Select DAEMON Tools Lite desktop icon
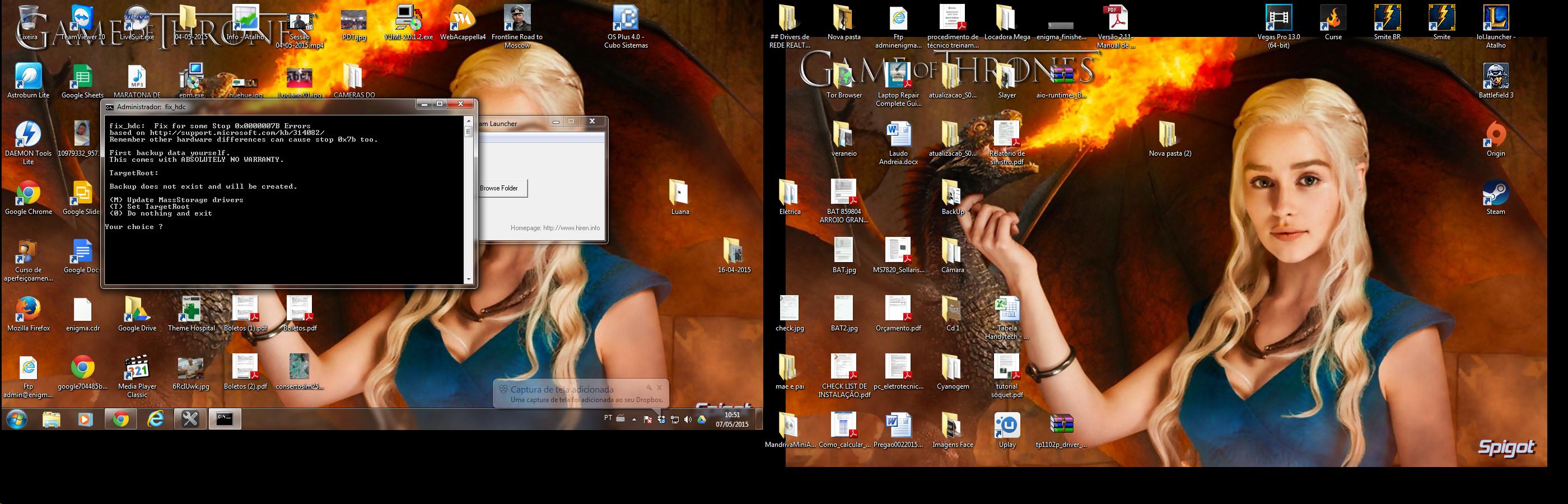The height and width of the screenshot is (504, 1568). coord(28,138)
